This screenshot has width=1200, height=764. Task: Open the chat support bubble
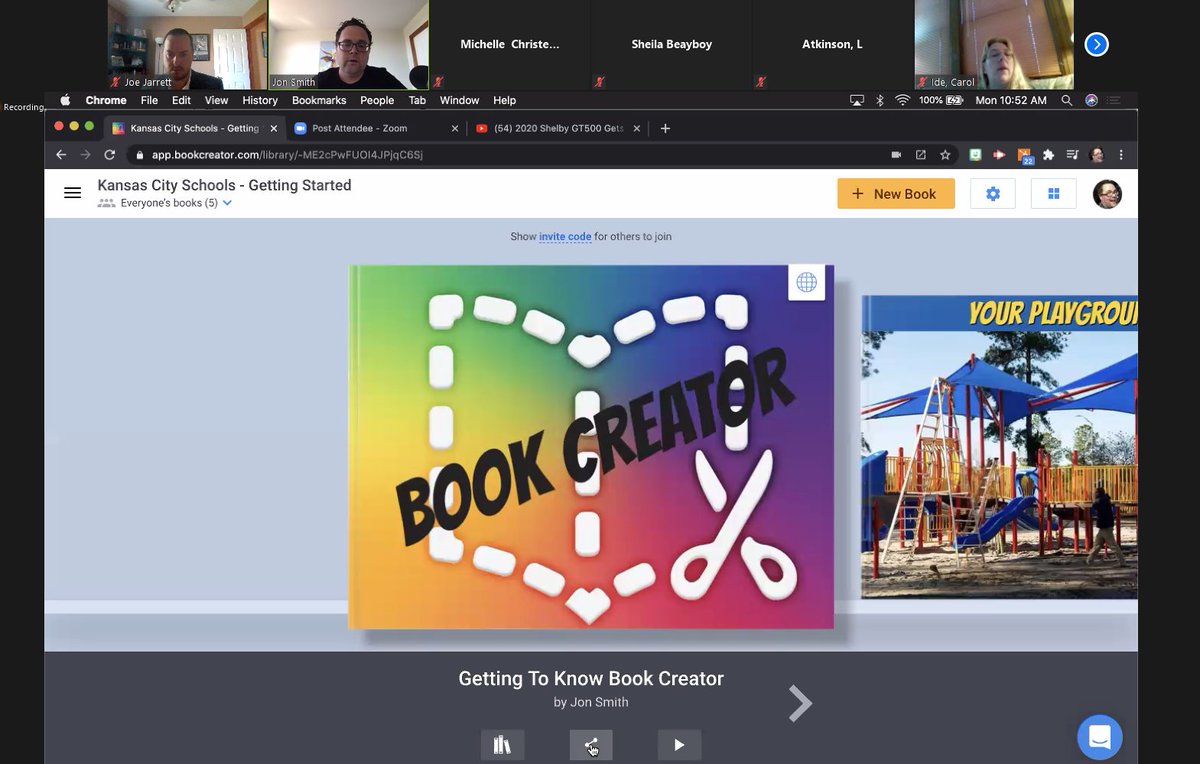click(x=1100, y=738)
